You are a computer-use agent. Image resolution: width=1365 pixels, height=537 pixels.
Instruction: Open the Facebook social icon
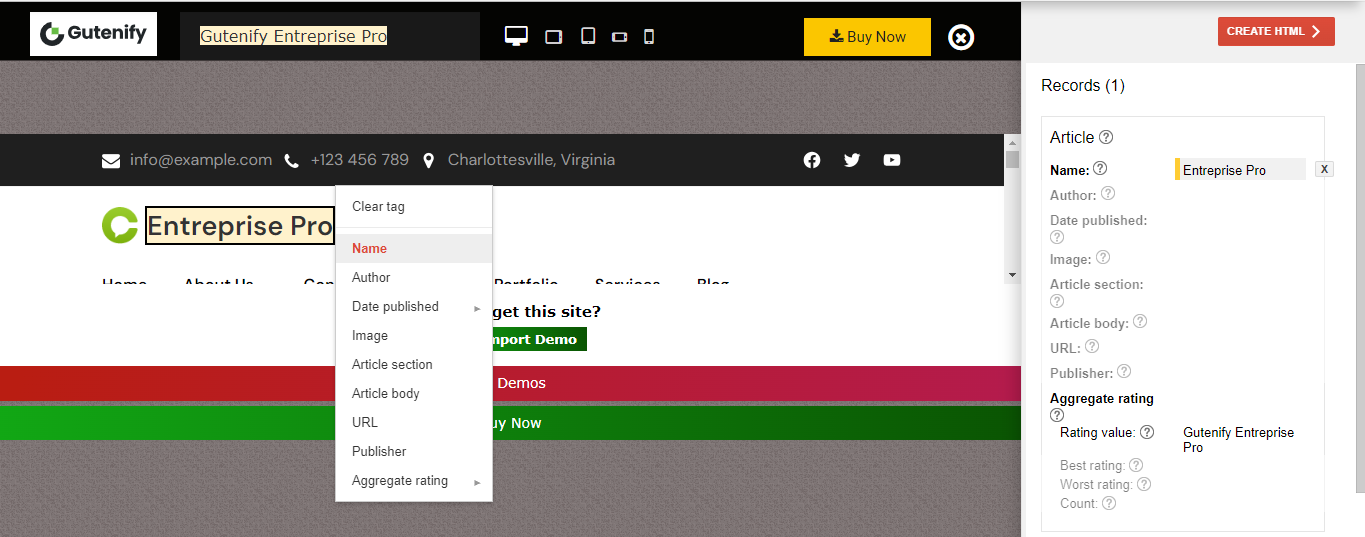[x=812, y=160]
